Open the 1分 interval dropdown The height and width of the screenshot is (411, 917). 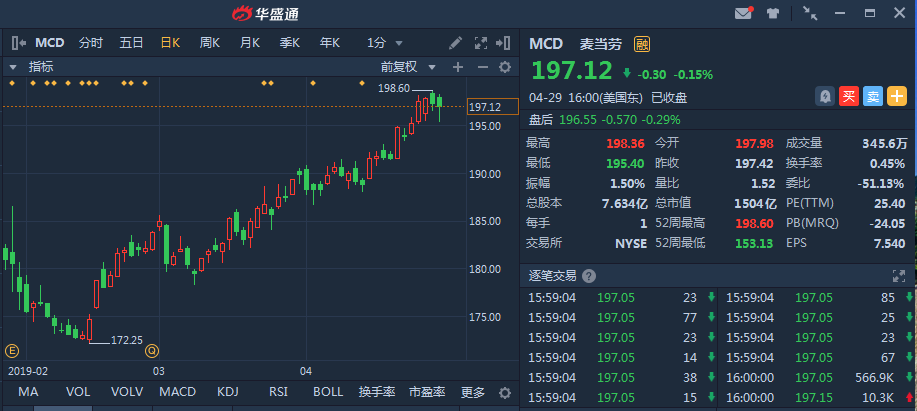click(x=385, y=43)
